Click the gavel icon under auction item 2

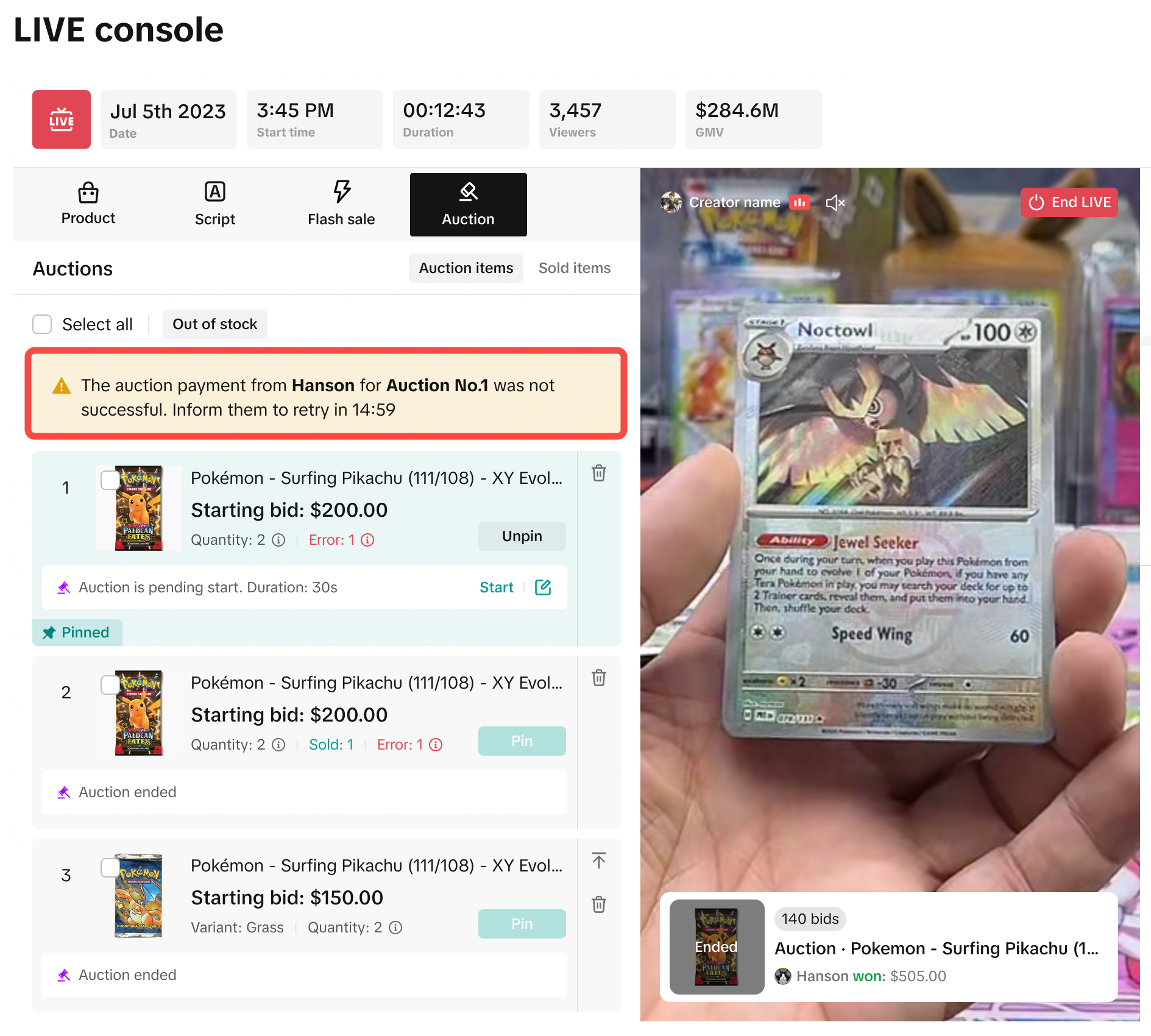point(64,792)
